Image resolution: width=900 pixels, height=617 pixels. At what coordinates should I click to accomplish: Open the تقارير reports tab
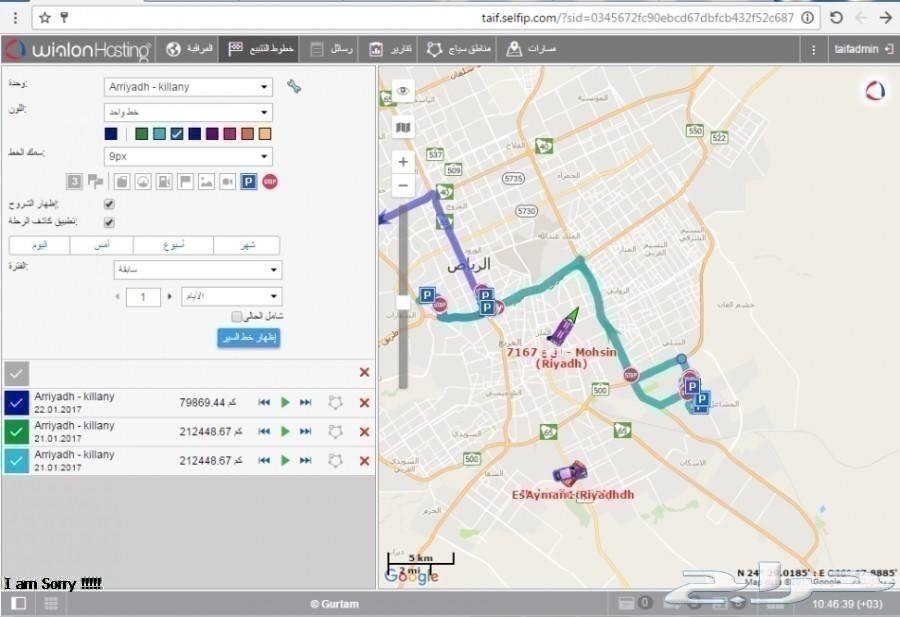391,49
